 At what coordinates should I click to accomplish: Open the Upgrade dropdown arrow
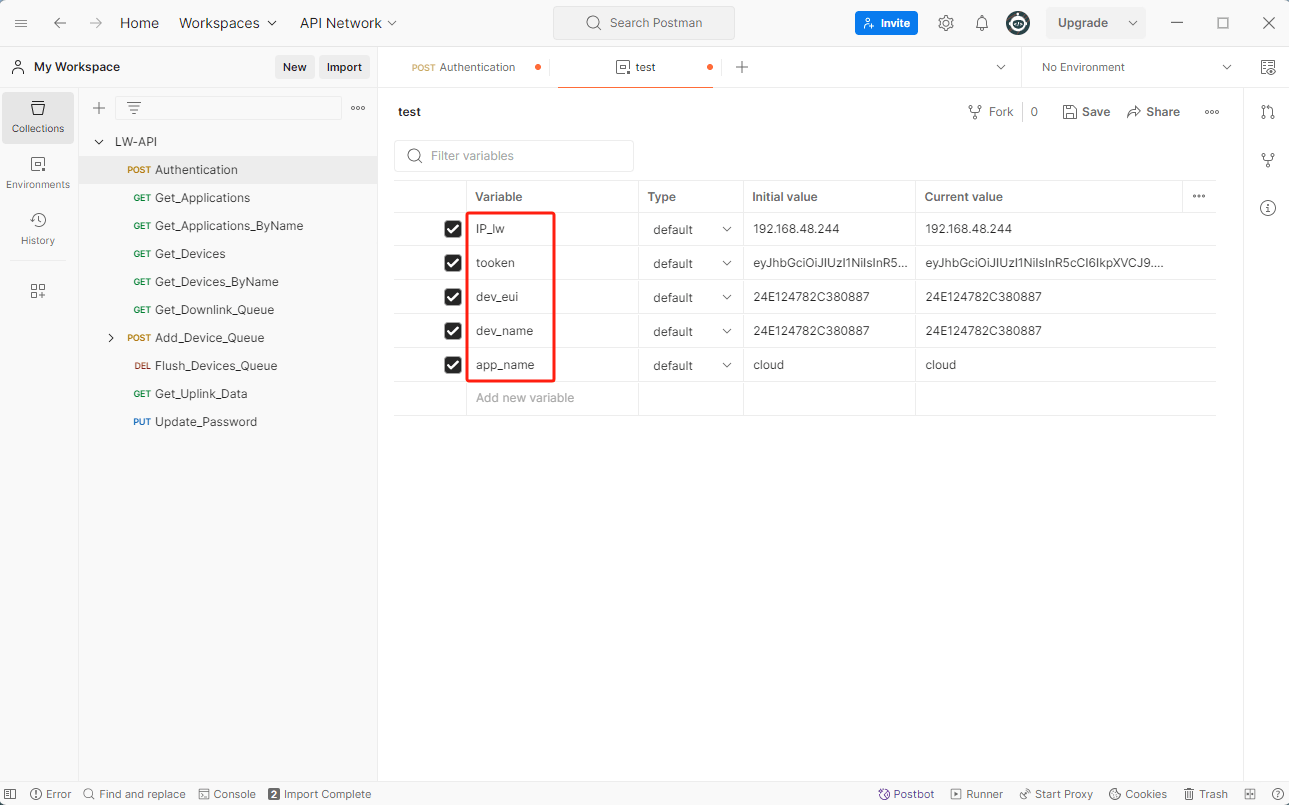point(1133,23)
